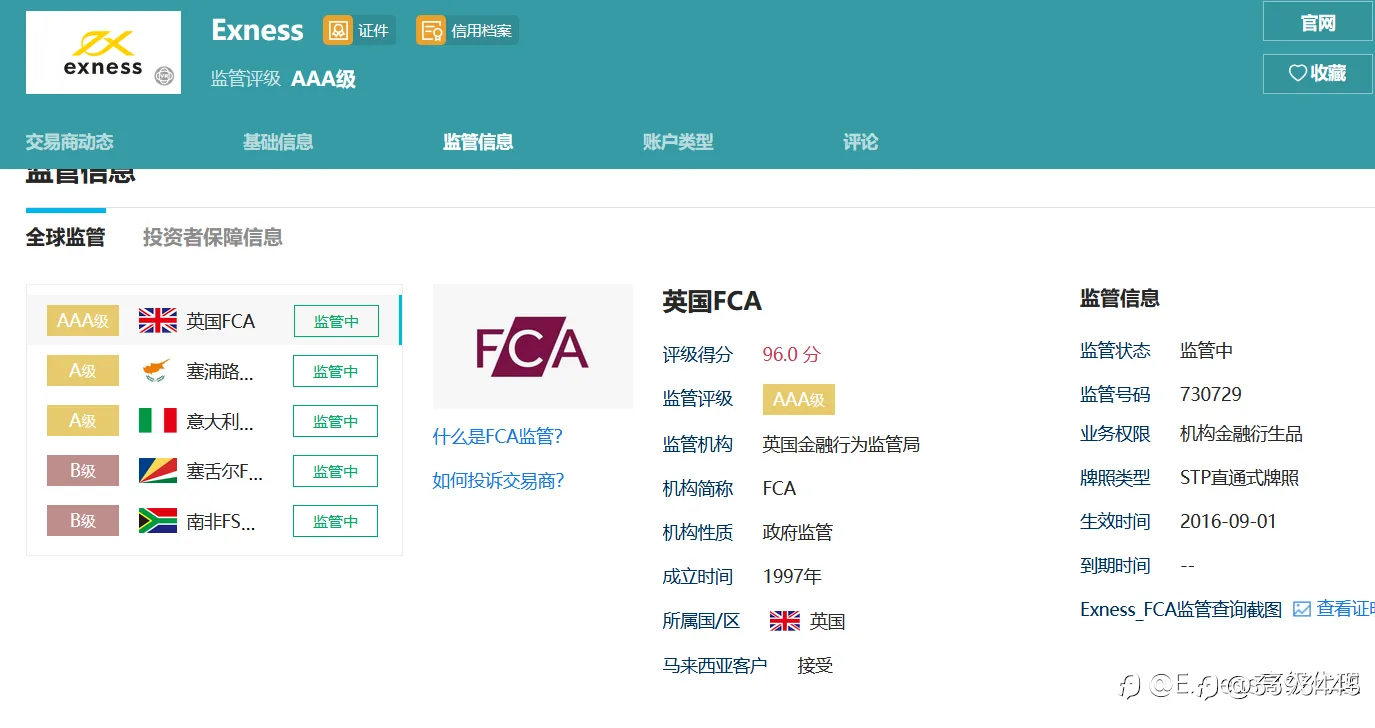The width and height of the screenshot is (1375, 728).
Task: Click 监管中 status button in 南非FS row
Action: point(336,521)
